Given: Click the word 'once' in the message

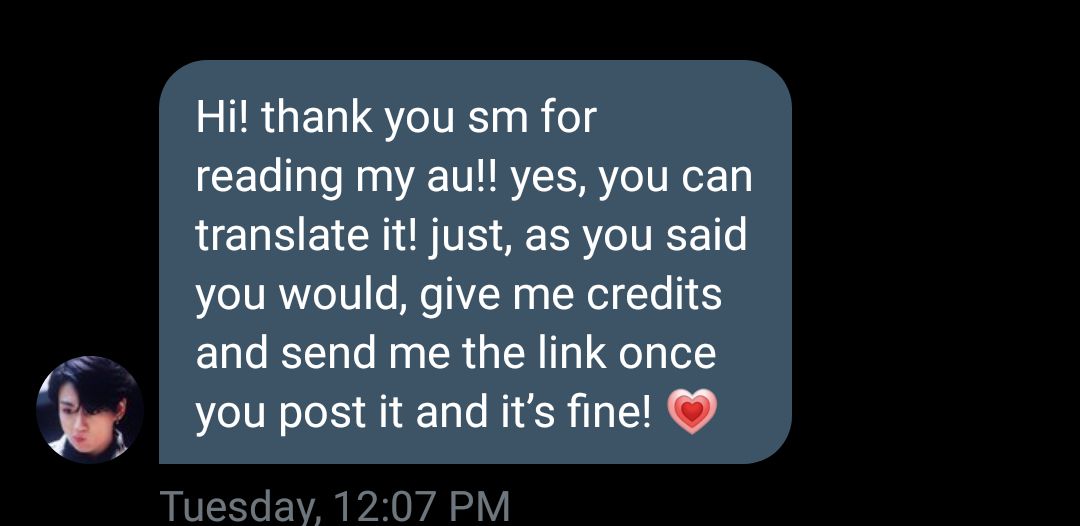Looking at the screenshot, I should 667,355.
